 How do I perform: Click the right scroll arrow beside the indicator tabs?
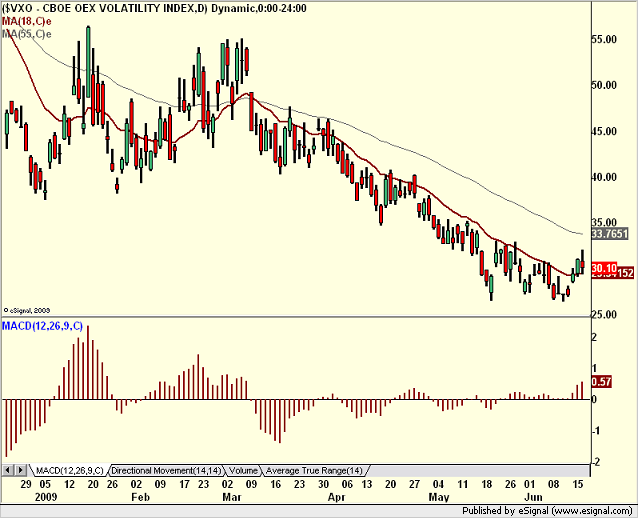(x=21, y=470)
